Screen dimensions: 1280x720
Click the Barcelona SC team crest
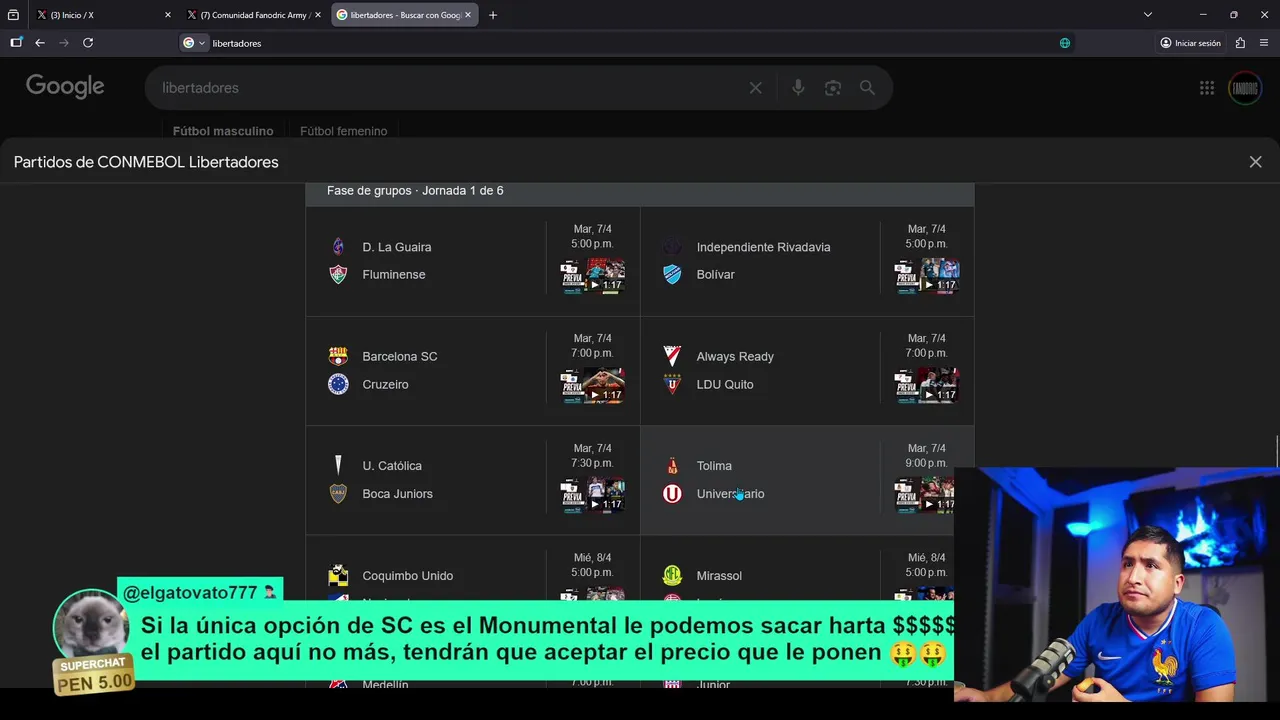(x=338, y=356)
